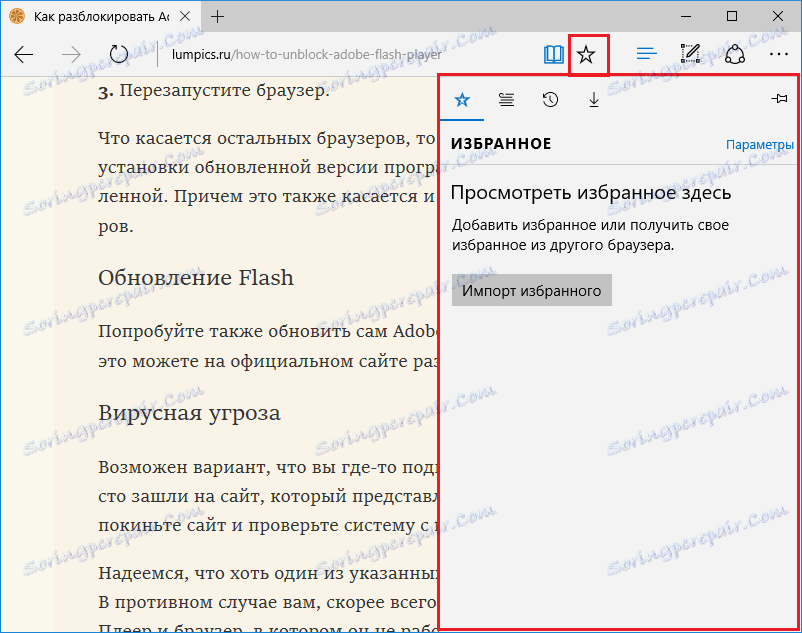Click the Hub (favorites) star icon in toolbar

point(588,54)
